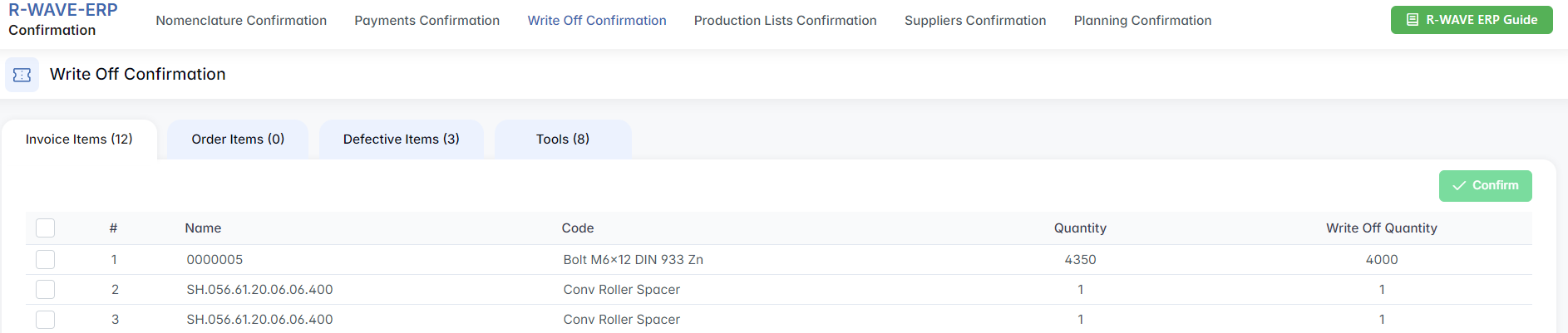Navigate to Production Lists Confirmation

click(785, 21)
